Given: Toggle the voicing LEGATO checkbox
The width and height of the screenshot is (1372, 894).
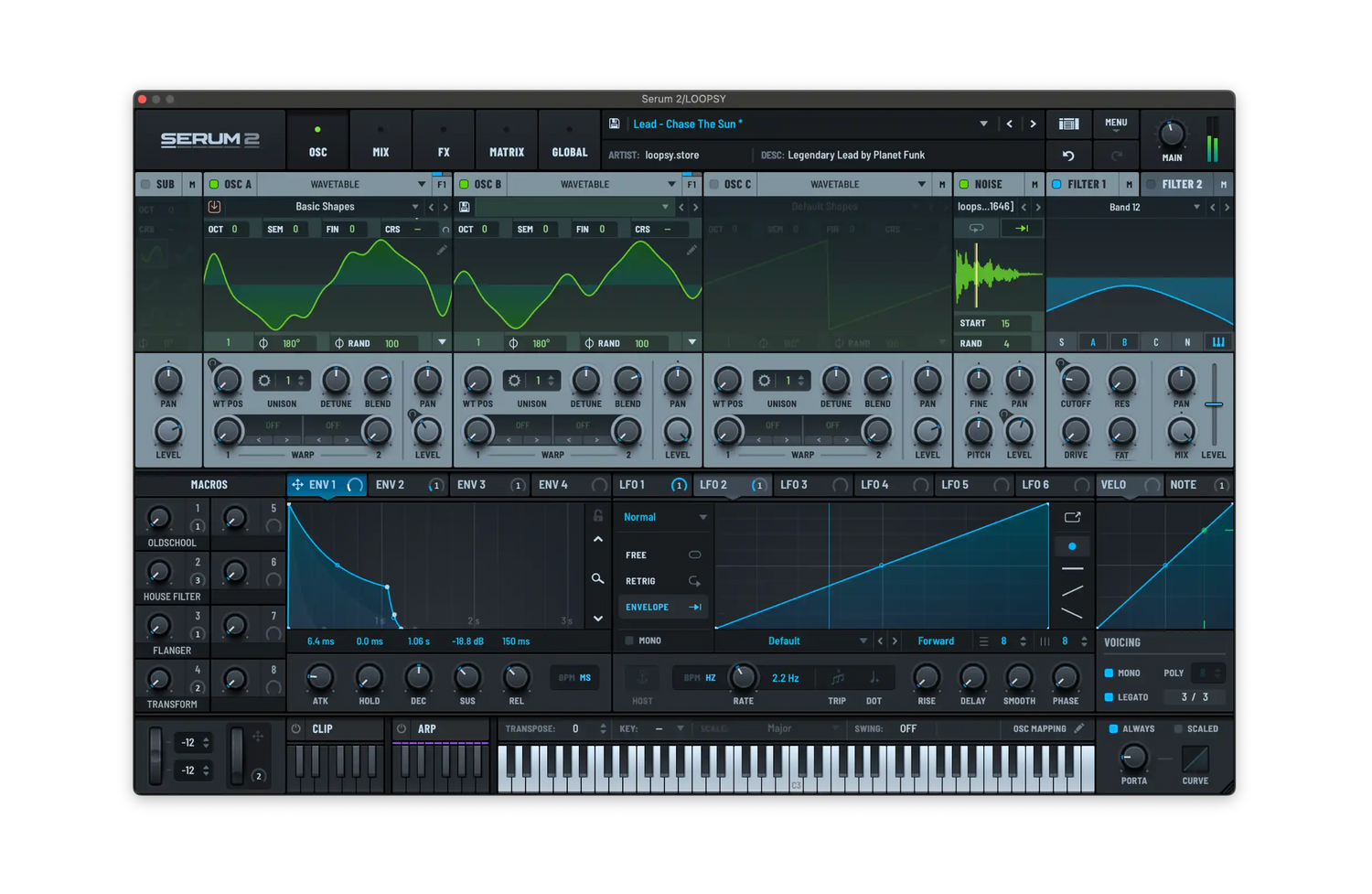Looking at the screenshot, I should pos(1109,697).
